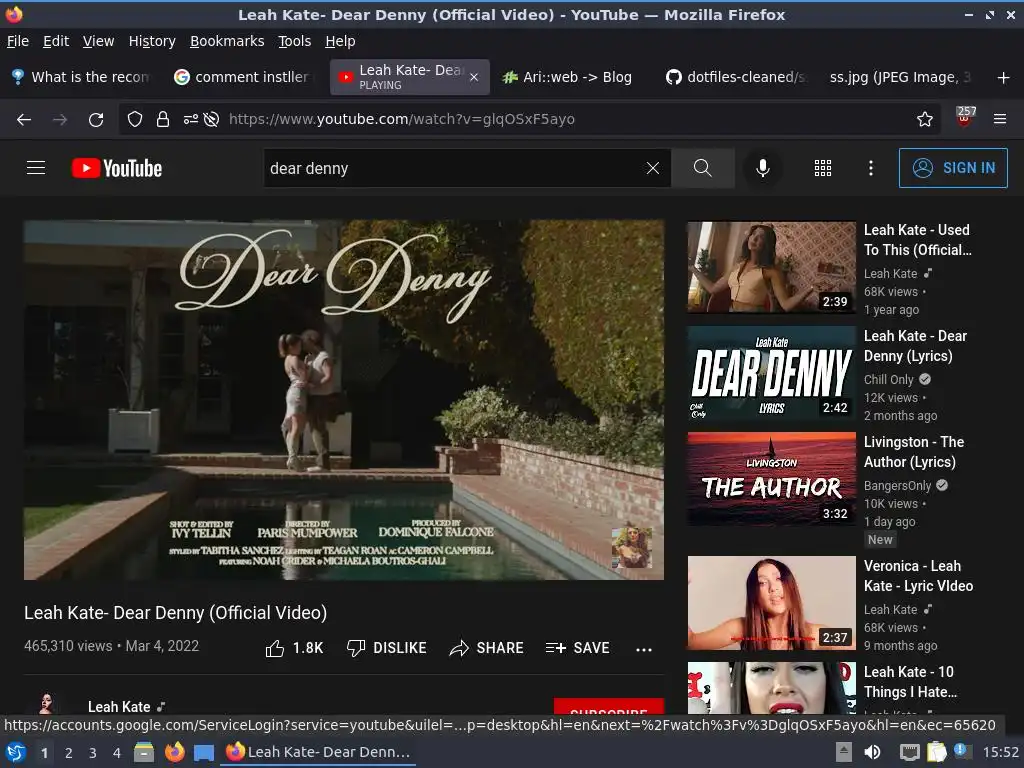Open the YouTube apps grid
This screenshot has height=768, width=1024.
point(823,168)
